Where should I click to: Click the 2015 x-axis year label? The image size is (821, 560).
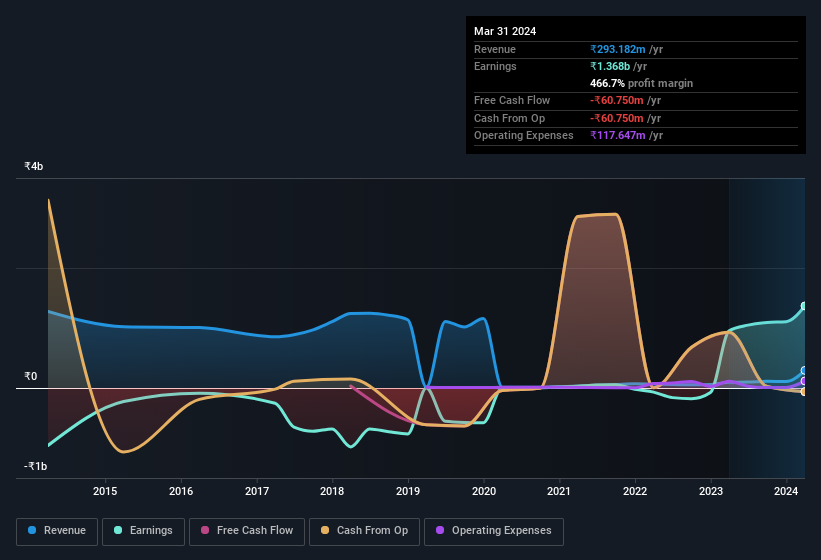105,491
